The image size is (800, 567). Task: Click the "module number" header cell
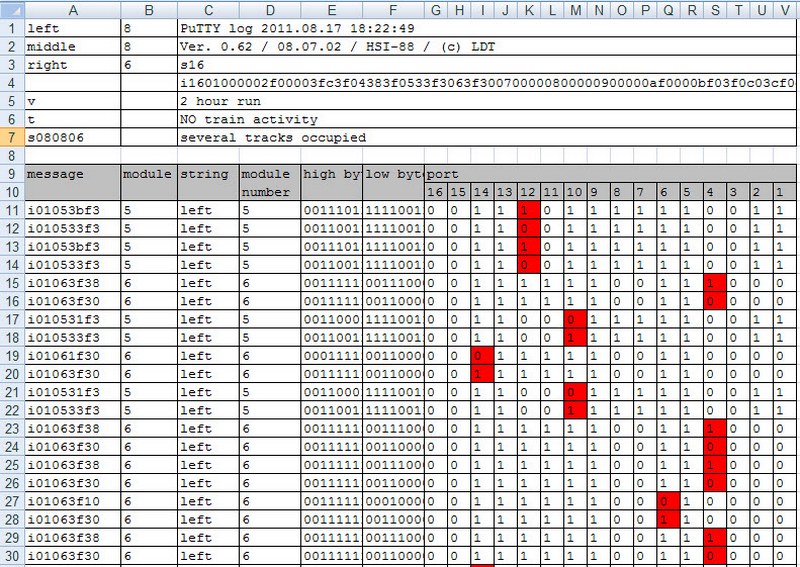[270, 182]
